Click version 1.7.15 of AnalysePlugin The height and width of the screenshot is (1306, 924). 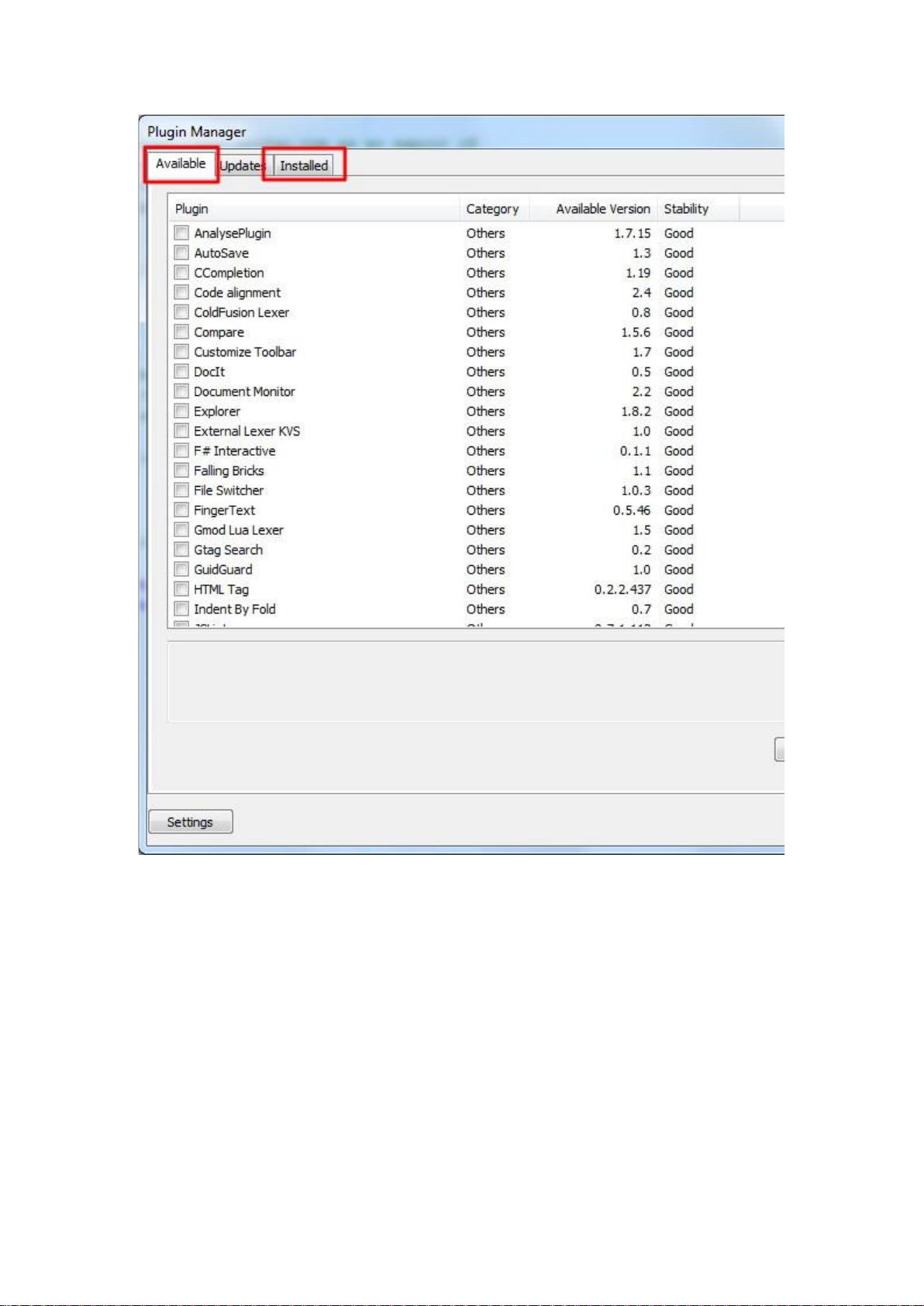[633, 233]
